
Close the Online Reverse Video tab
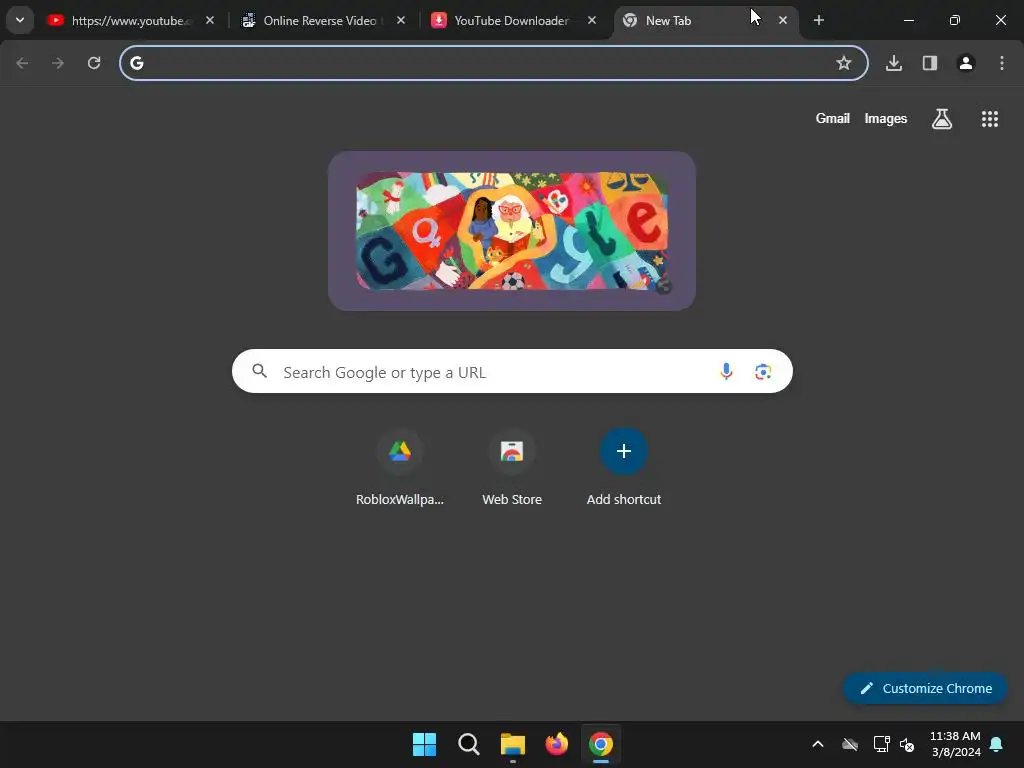pyautogui.click(x=401, y=20)
